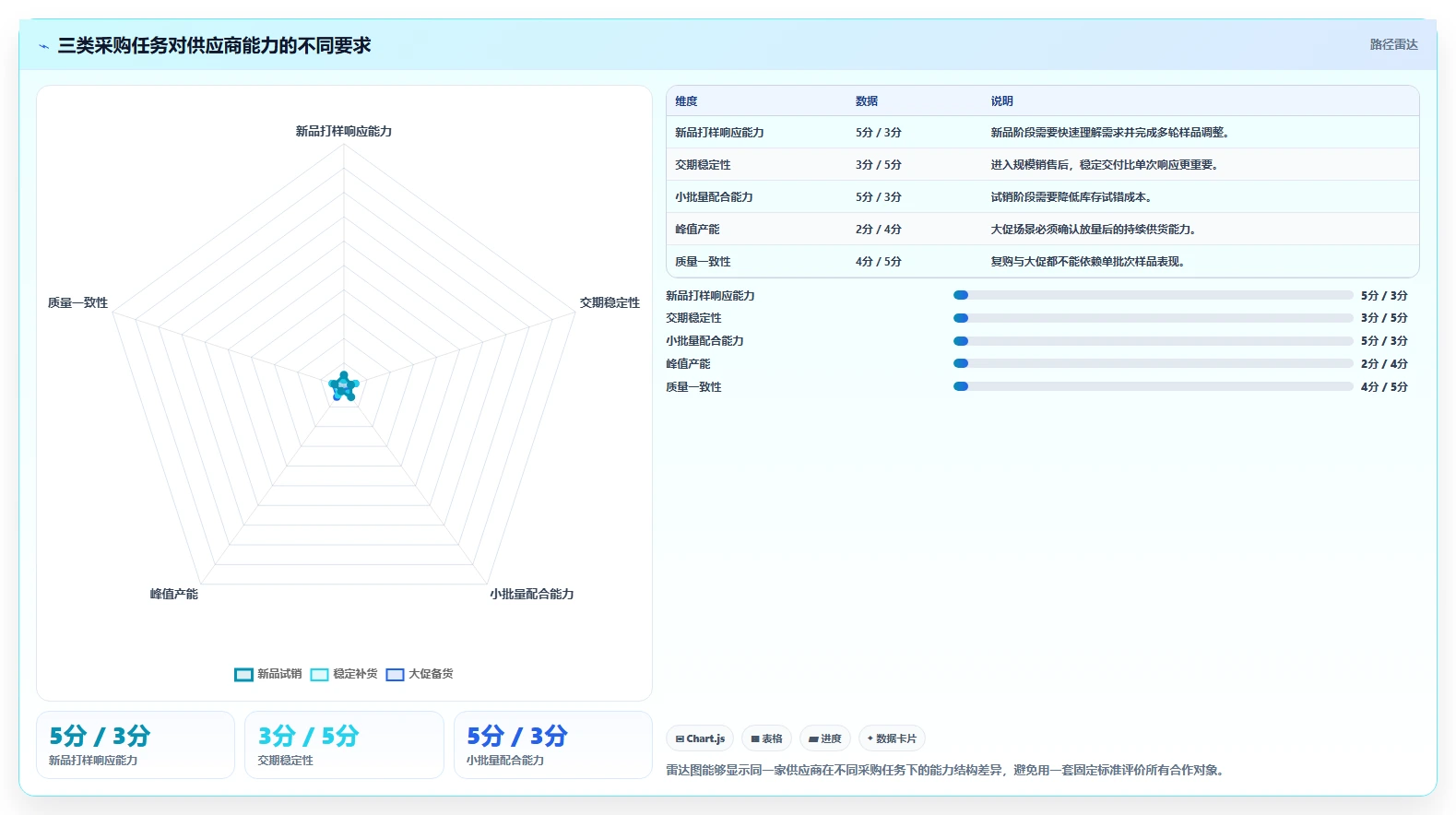Click the 新品试销 legend label
This screenshot has height=815, width=1456.
[279, 674]
